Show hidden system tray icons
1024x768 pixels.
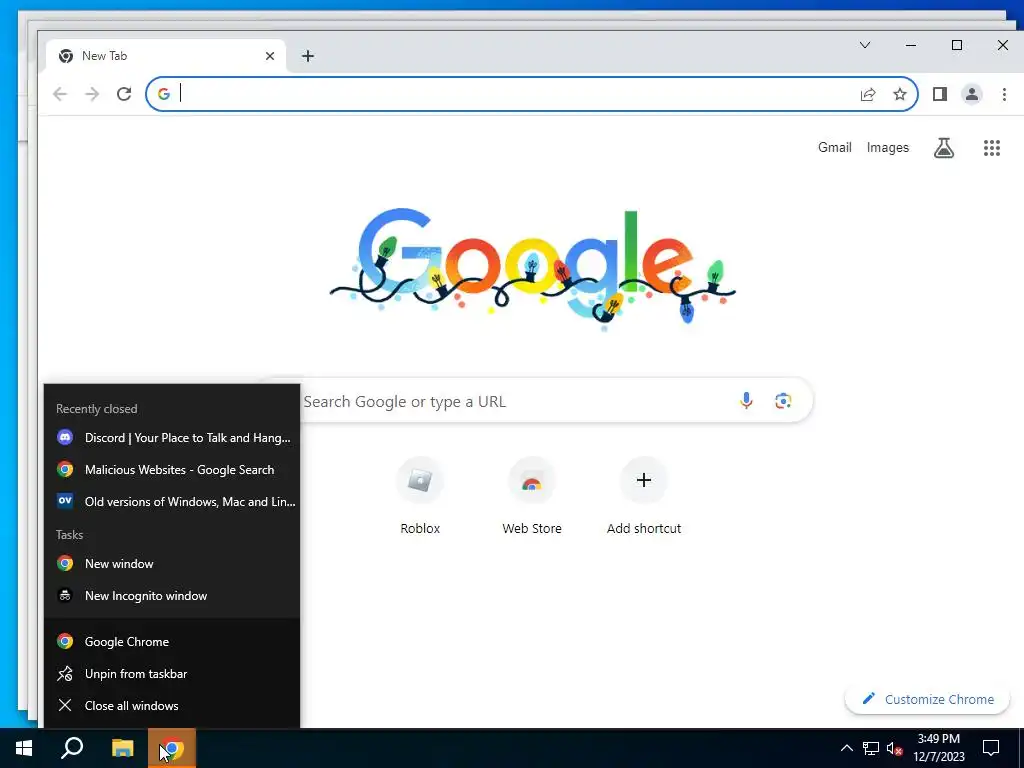(846, 748)
